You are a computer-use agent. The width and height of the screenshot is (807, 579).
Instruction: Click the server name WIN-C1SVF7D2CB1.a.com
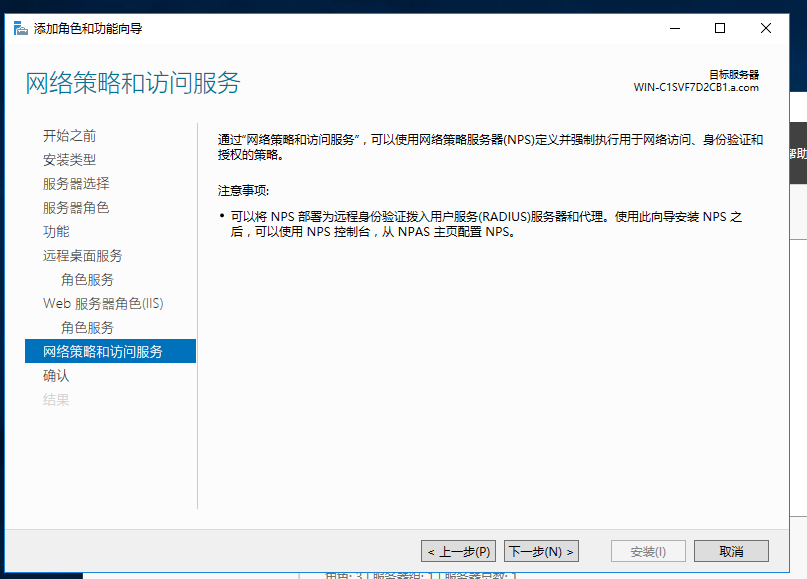click(x=696, y=87)
